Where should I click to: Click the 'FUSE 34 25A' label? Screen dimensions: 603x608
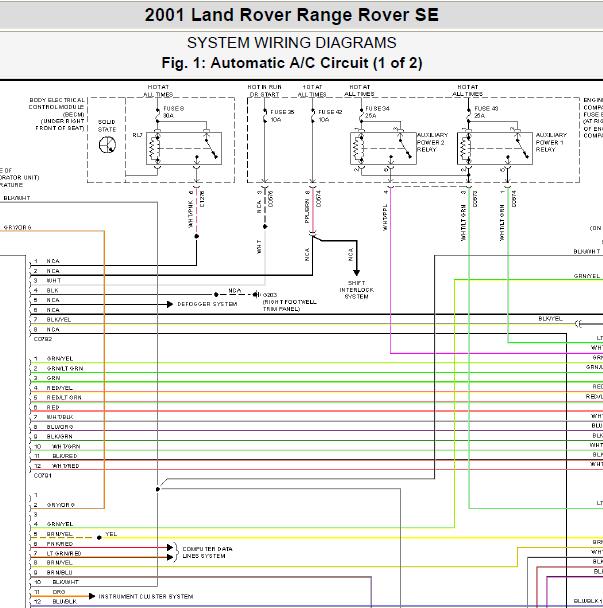377,112
